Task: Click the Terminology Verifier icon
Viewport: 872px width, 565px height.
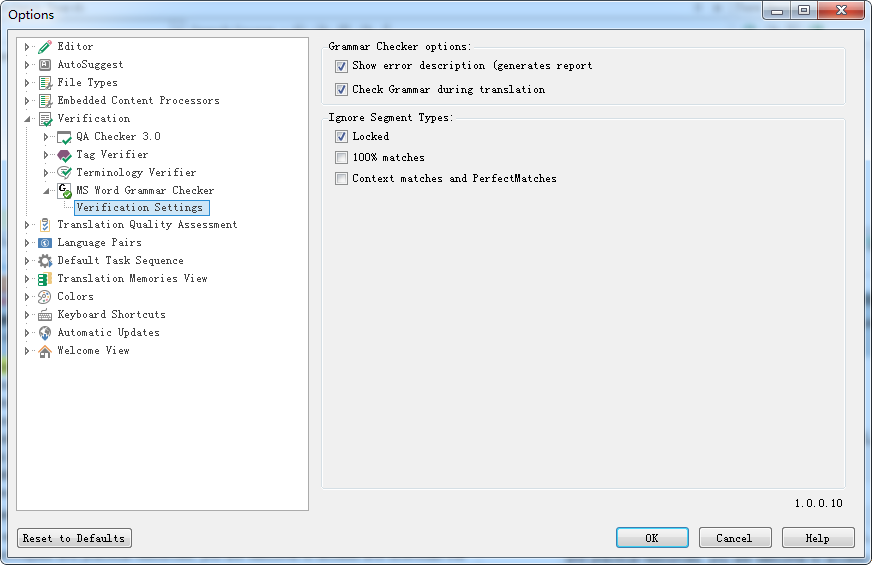Action: click(64, 173)
